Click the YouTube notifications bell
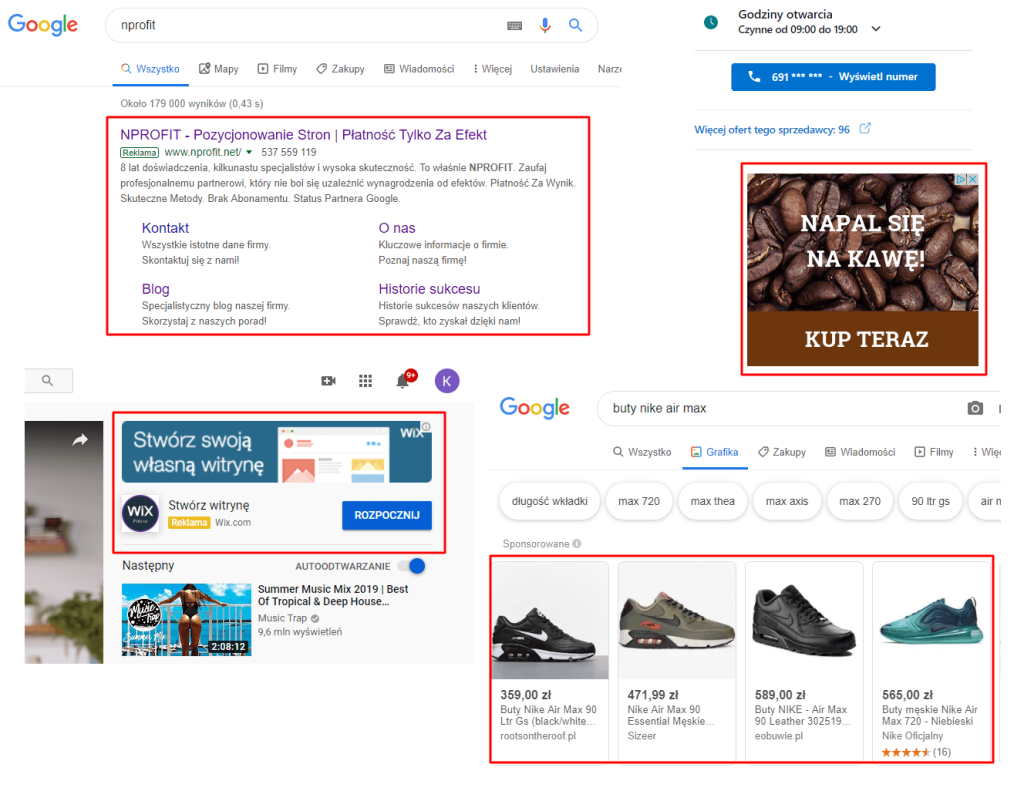The image size is (1024, 791). [403, 381]
